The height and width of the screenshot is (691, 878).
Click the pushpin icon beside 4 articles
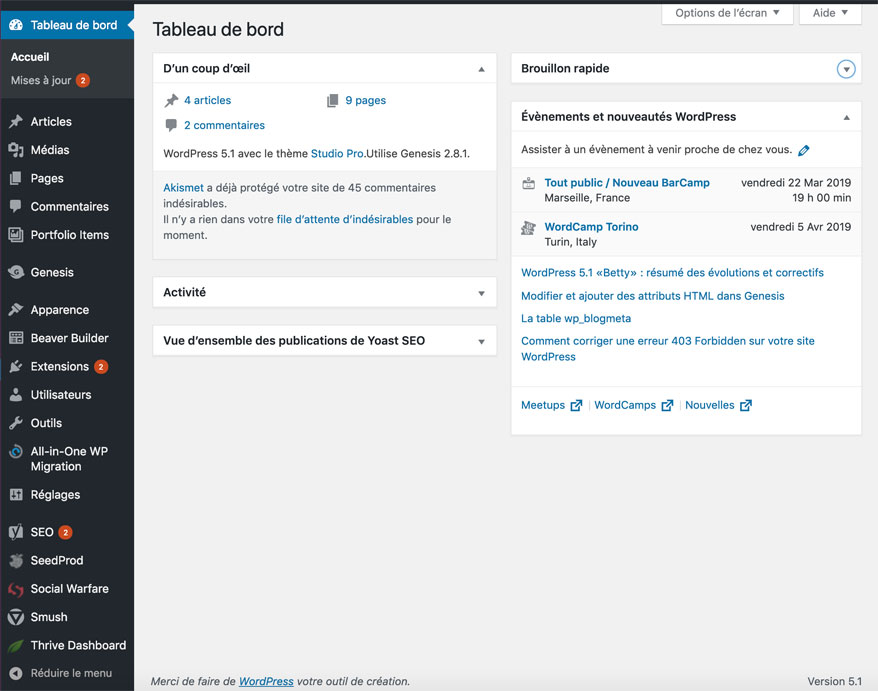(x=171, y=100)
